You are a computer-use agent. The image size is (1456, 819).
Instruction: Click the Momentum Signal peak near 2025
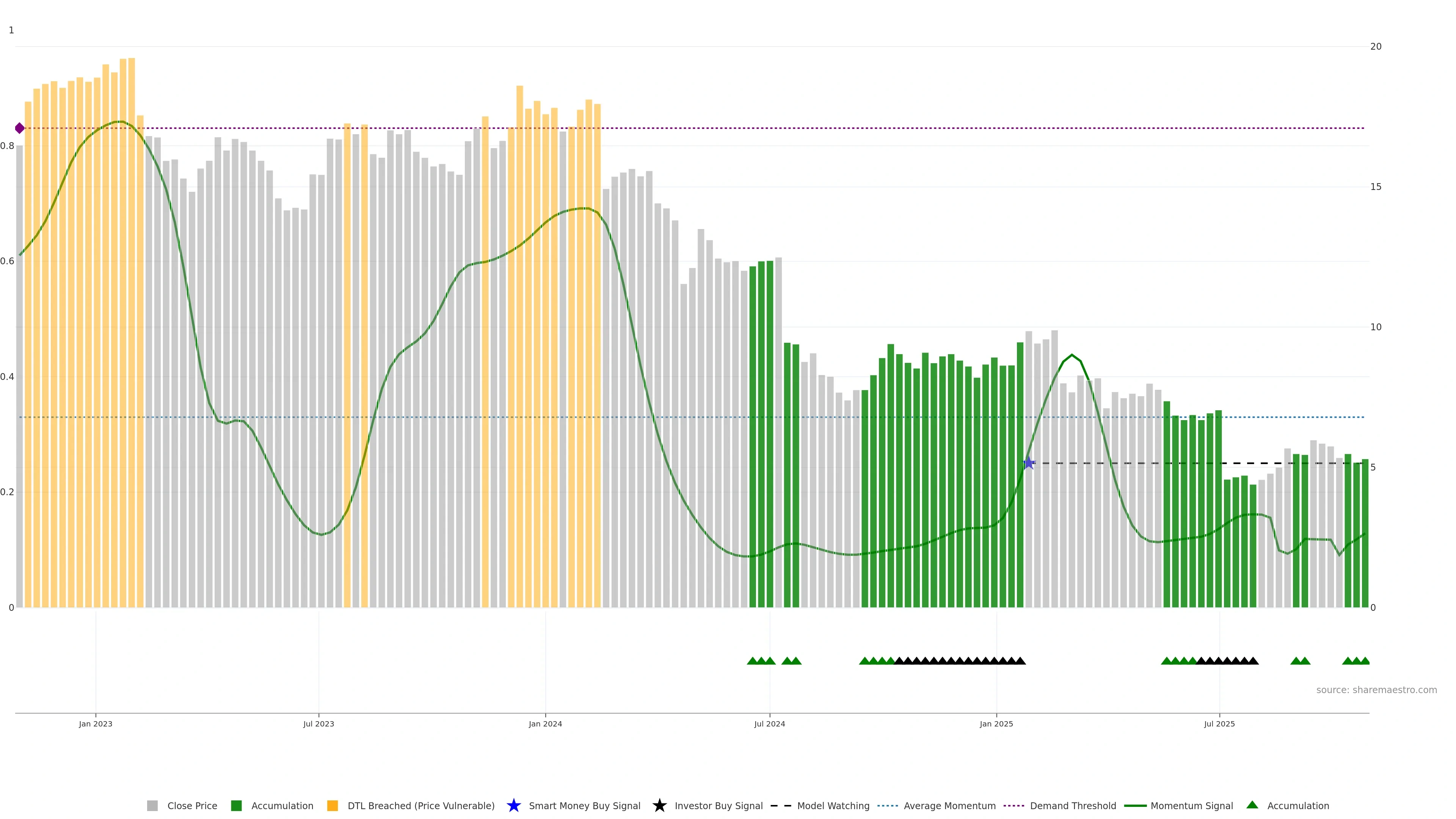point(1072,355)
